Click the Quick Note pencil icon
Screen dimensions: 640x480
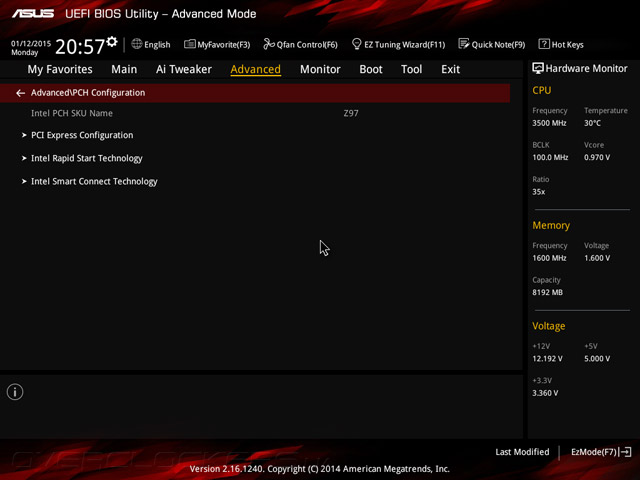pyautogui.click(x=464, y=44)
